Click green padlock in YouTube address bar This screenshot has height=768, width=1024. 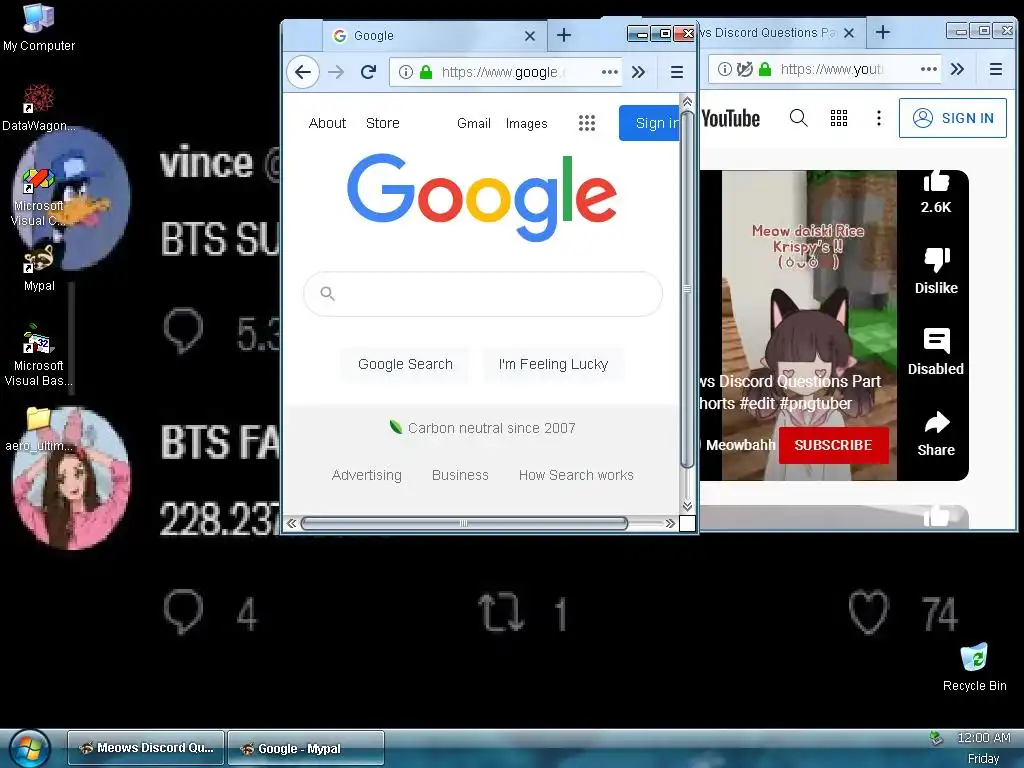tap(765, 69)
